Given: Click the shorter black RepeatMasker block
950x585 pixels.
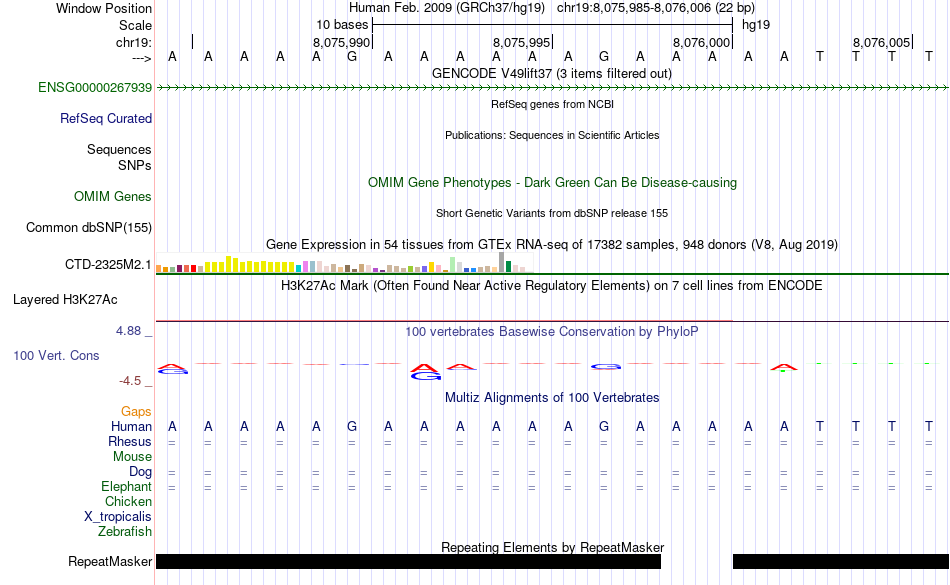Looking at the screenshot, I should pos(841,561).
